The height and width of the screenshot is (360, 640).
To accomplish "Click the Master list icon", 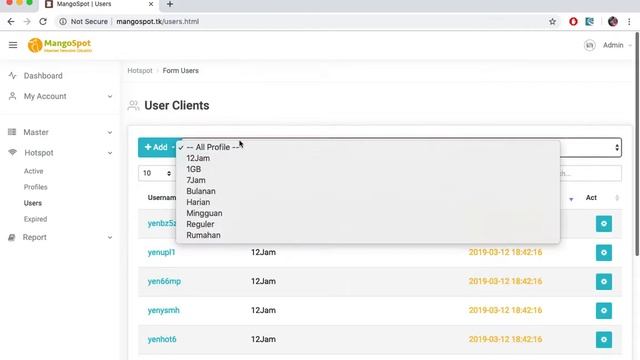I will pyautogui.click(x=12, y=132).
